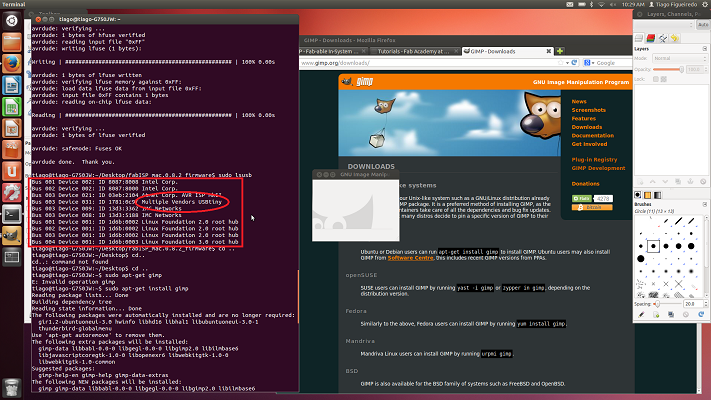
Task: Refresh brushes icon
Action: tap(701, 314)
